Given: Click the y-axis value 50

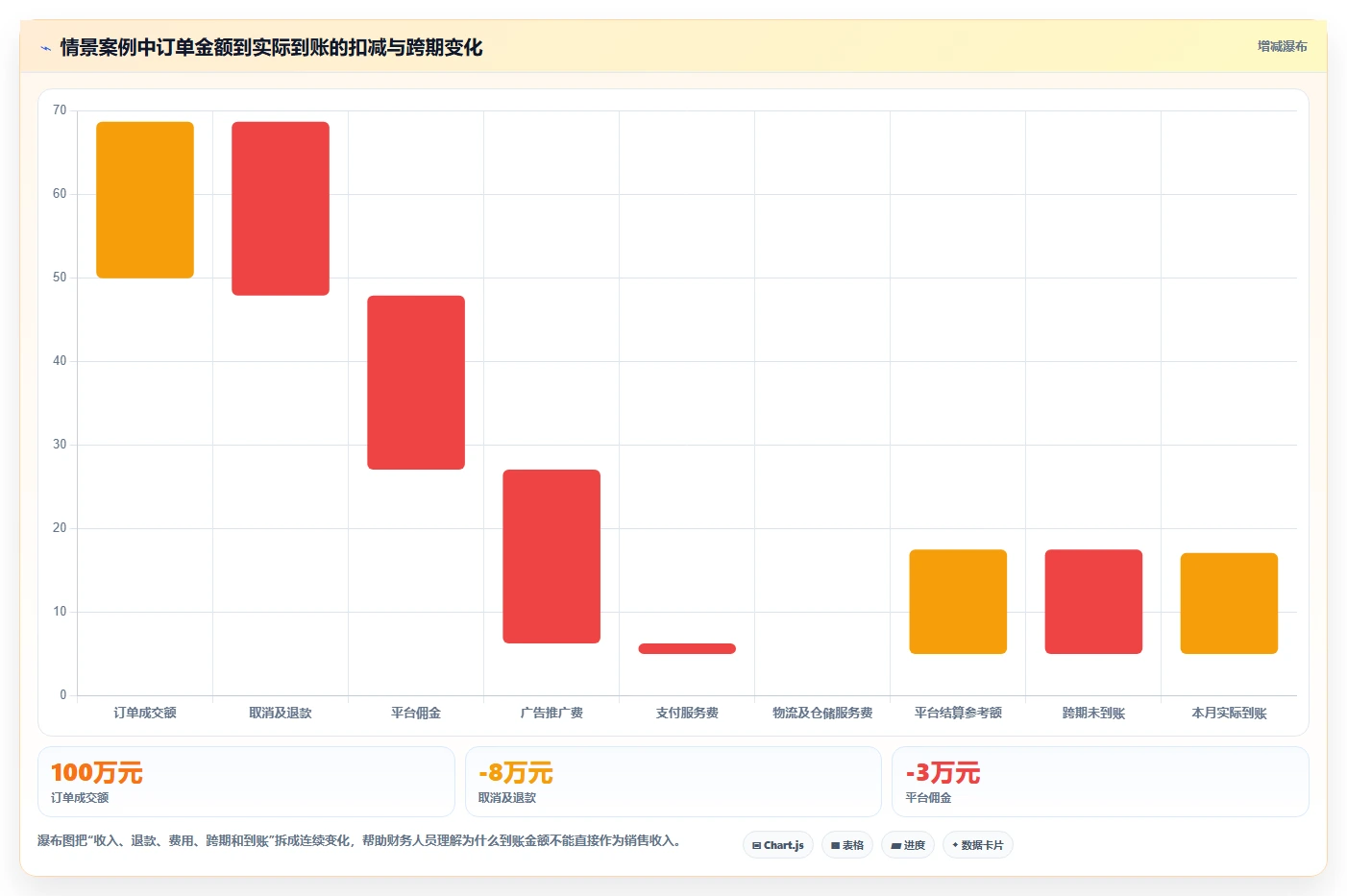Looking at the screenshot, I should pyautogui.click(x=60, y=278).
